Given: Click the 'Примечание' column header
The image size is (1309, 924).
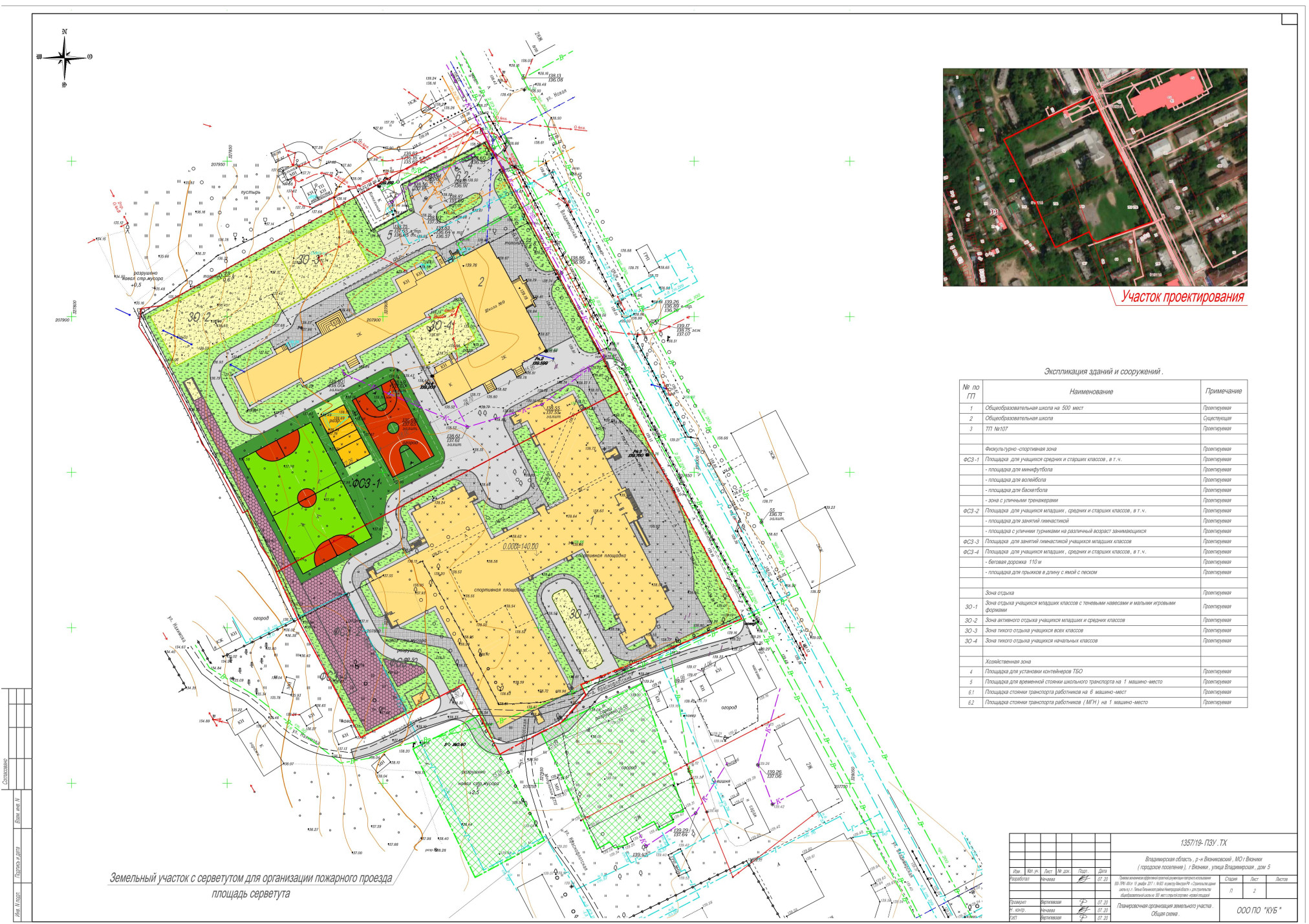Looking at the screenshot, I should click(x=1223, y=391).
